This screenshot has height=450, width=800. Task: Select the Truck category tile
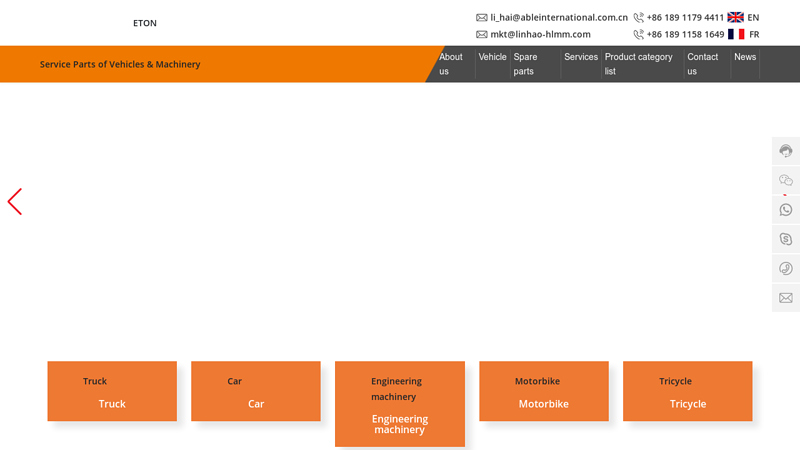112,391
